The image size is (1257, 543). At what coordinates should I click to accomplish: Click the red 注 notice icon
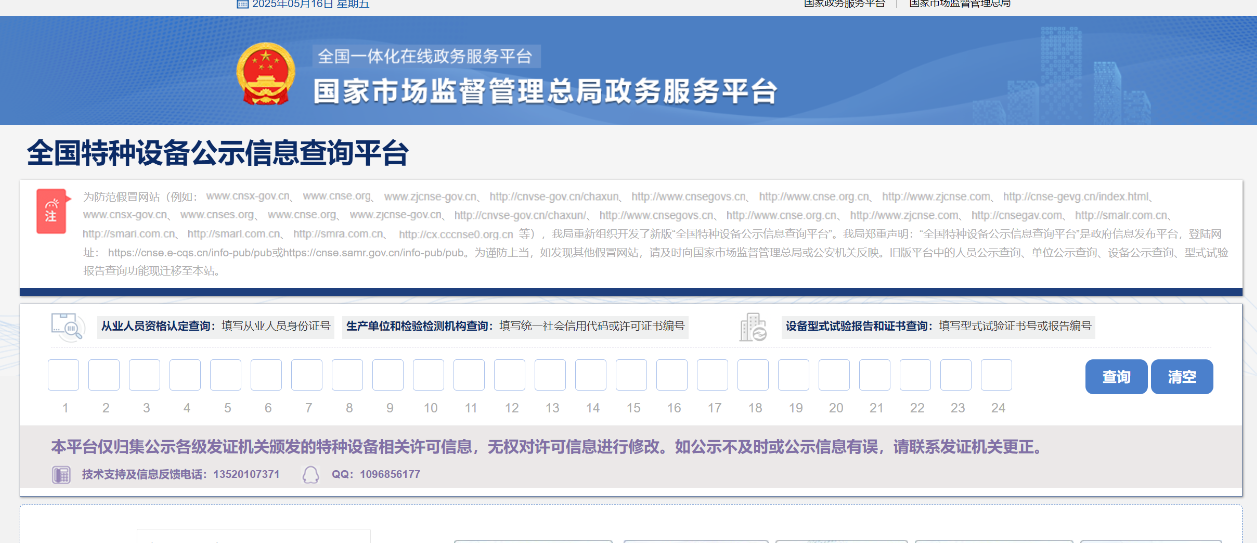coord(51,211)
